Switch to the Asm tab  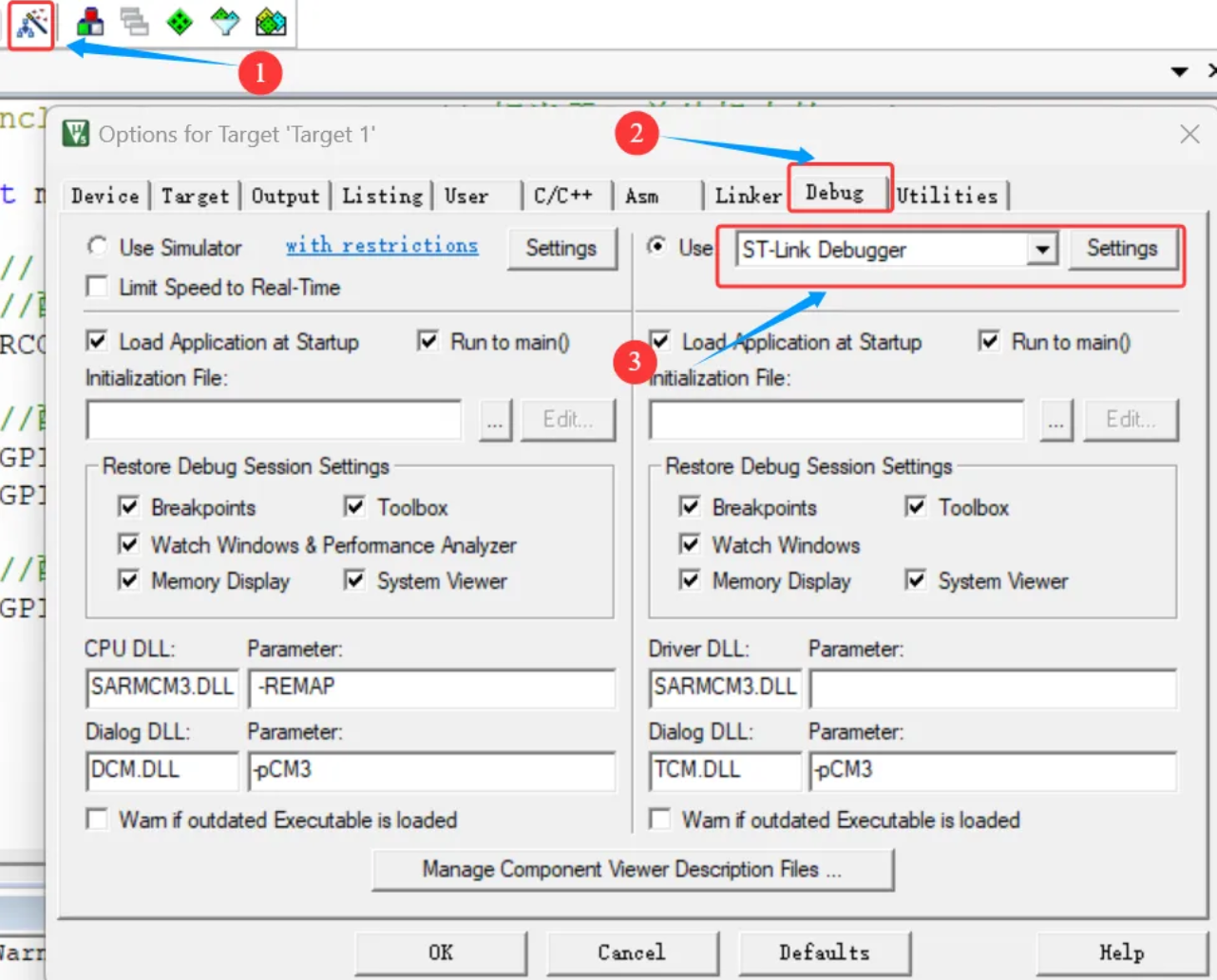point(642,196)
